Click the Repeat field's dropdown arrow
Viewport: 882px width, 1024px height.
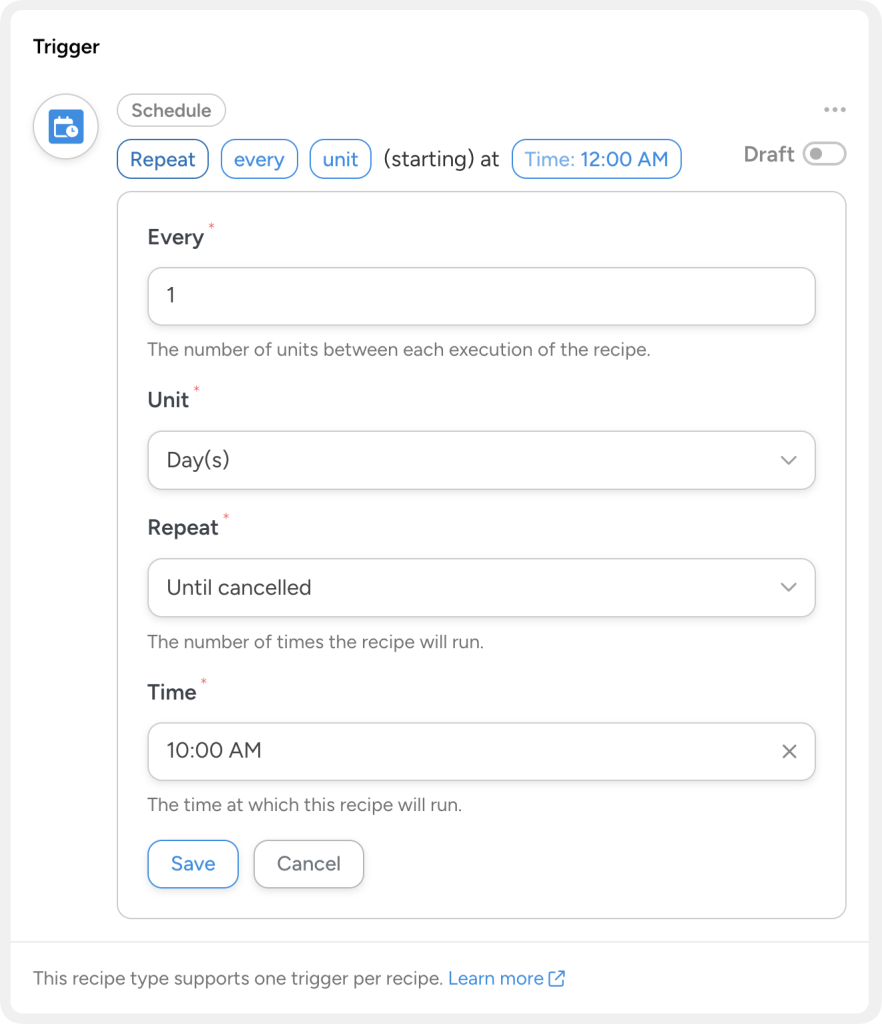[789, 588]
